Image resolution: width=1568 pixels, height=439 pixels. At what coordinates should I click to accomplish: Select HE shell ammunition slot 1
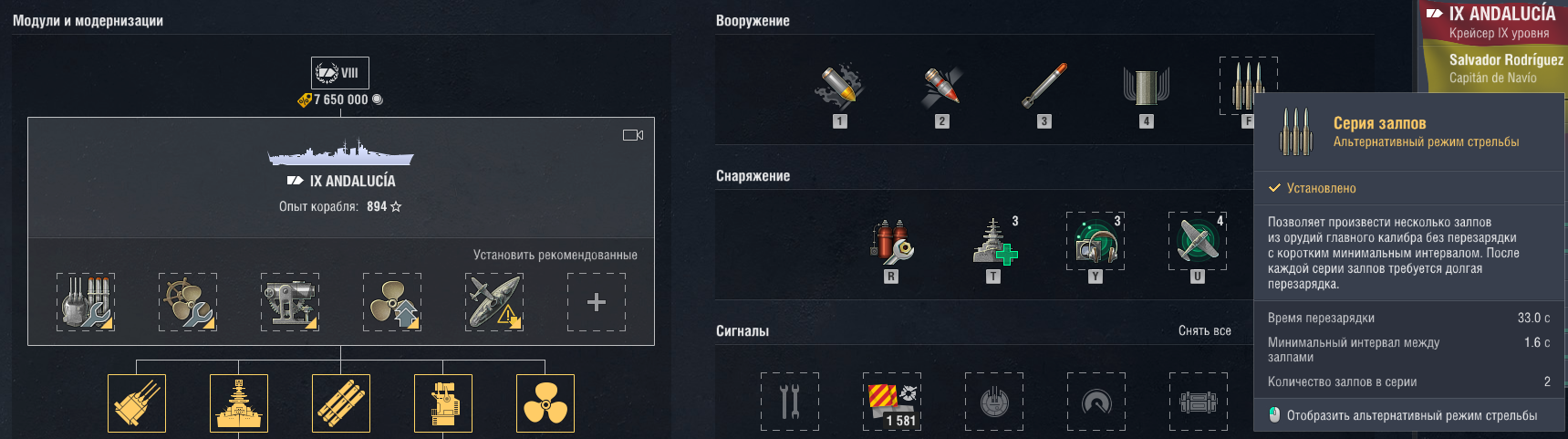tap(840, 86)
